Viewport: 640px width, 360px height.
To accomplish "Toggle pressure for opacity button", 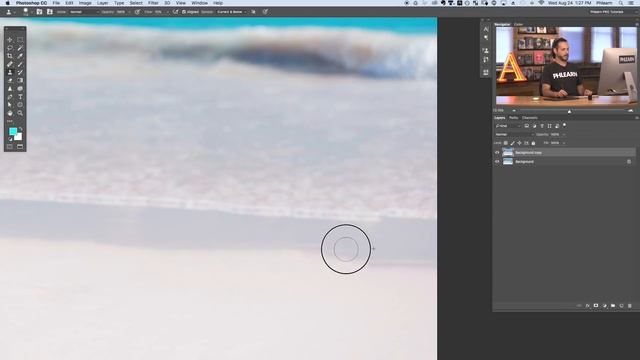I will (x=138, y=12).
